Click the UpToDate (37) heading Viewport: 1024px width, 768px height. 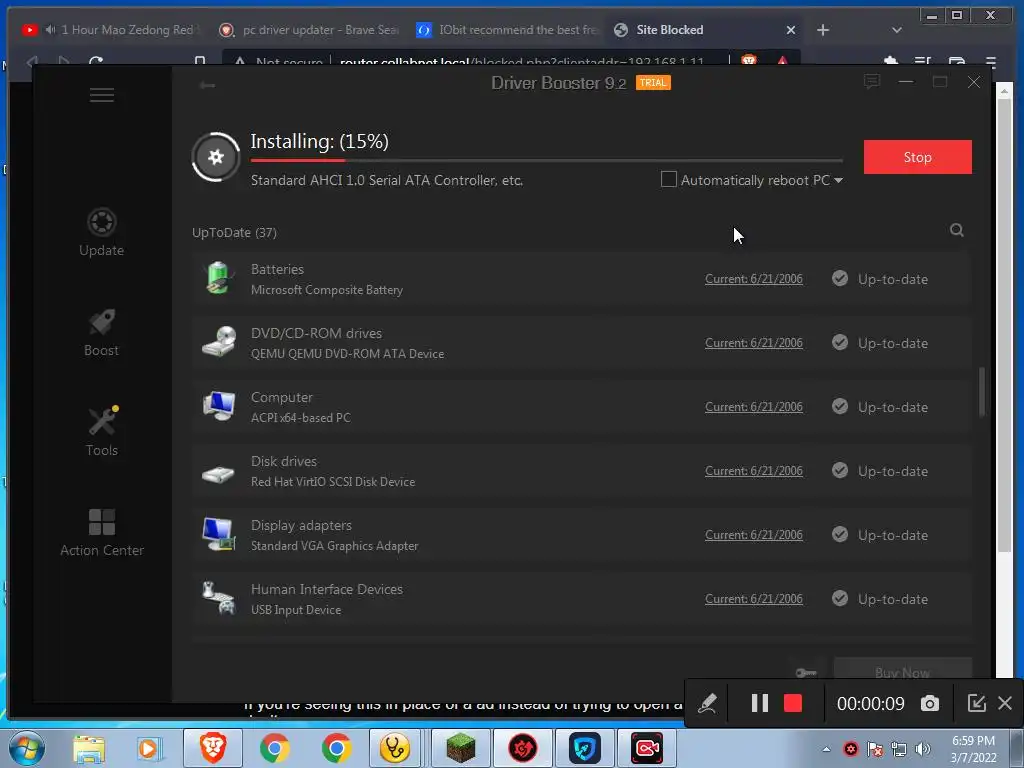tap(234, 232)
